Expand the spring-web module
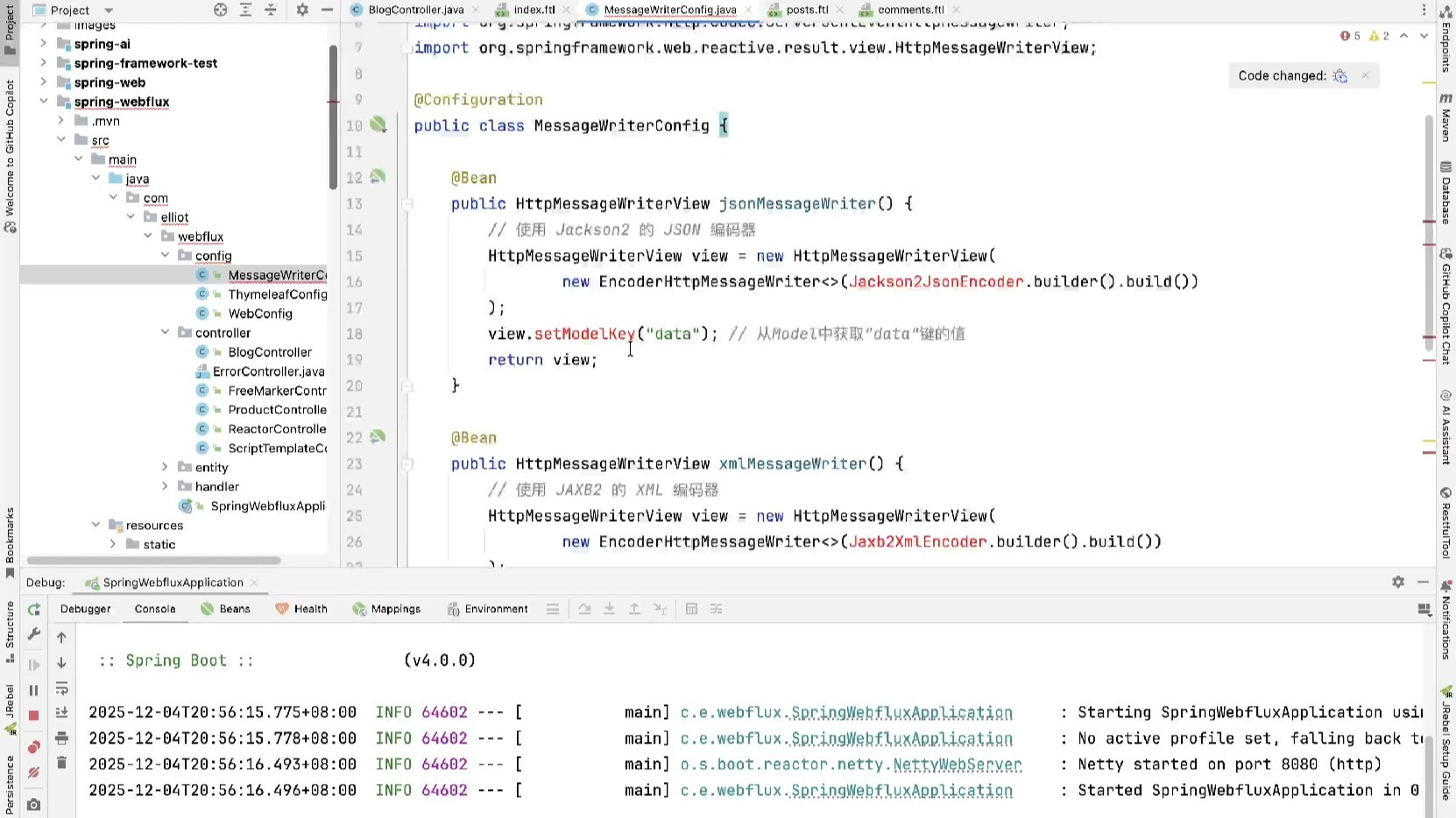 pos(43,81)
